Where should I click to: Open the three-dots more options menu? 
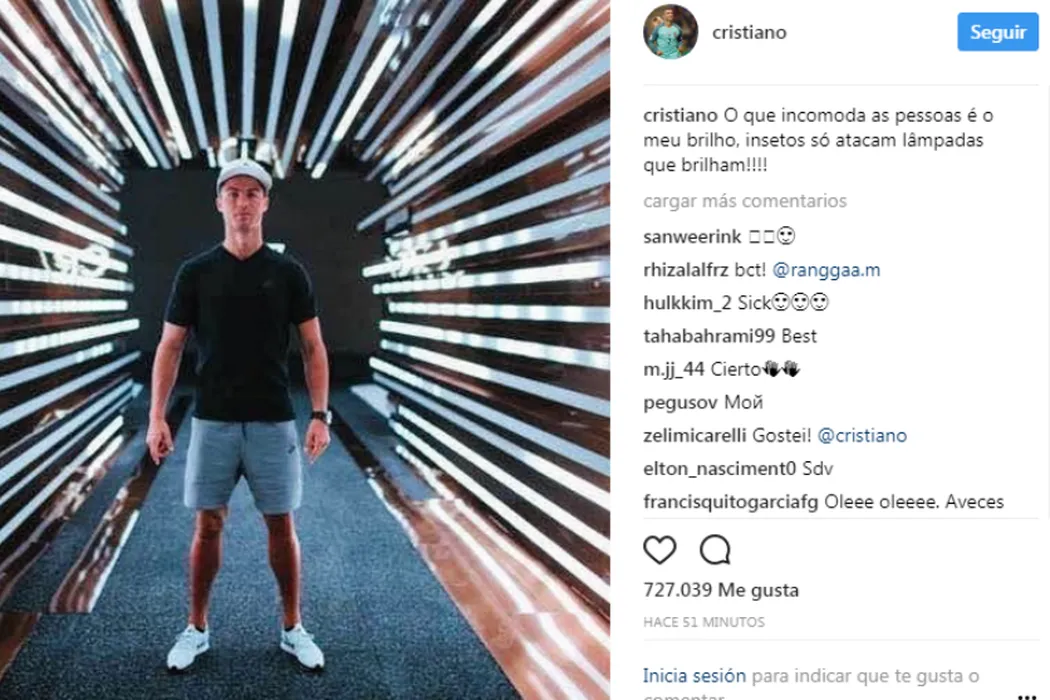1027,696
